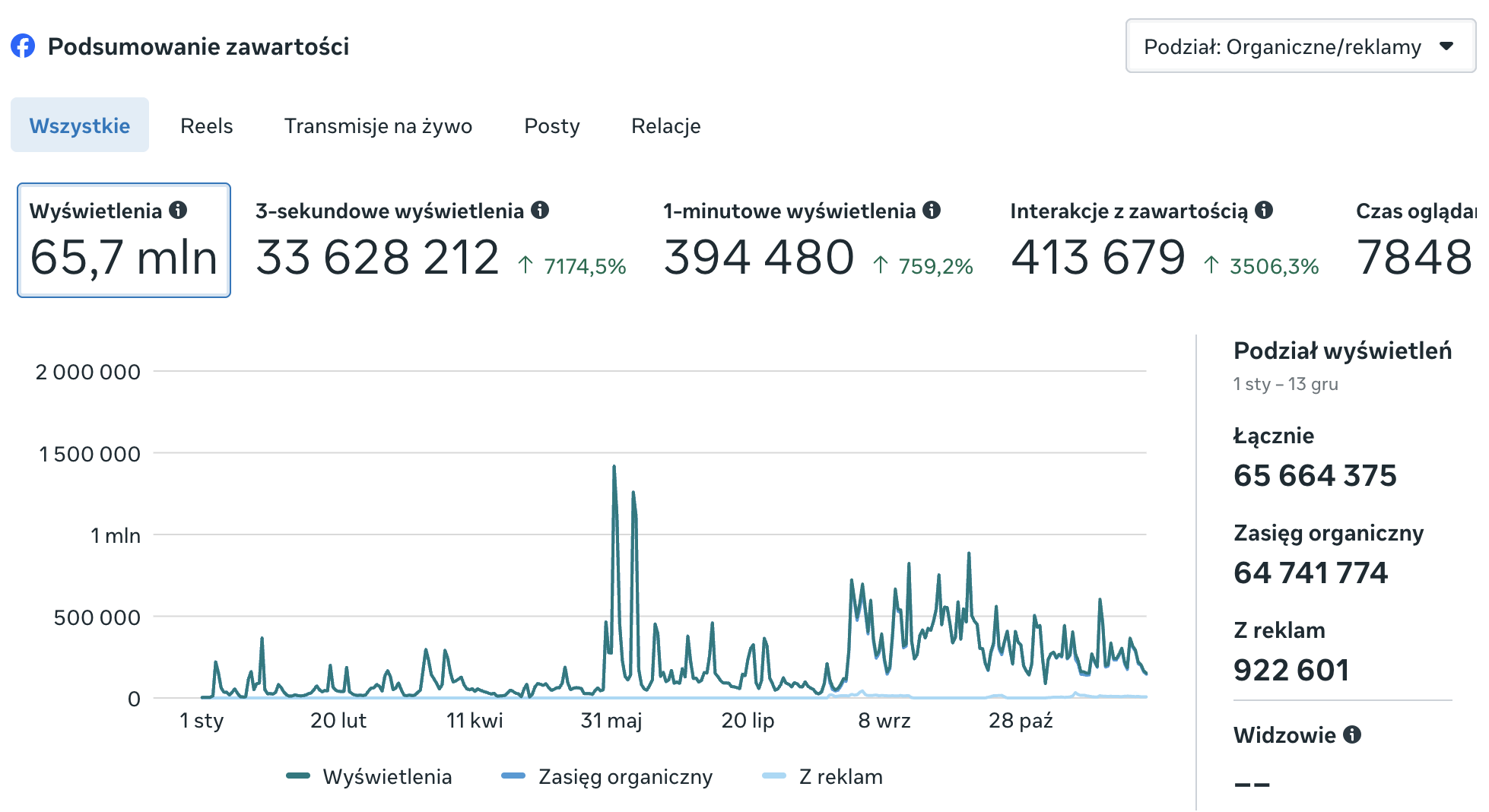Screen dimensions: 1489x812
Task: Switch to the Reels tab
Action: point(206,125)
